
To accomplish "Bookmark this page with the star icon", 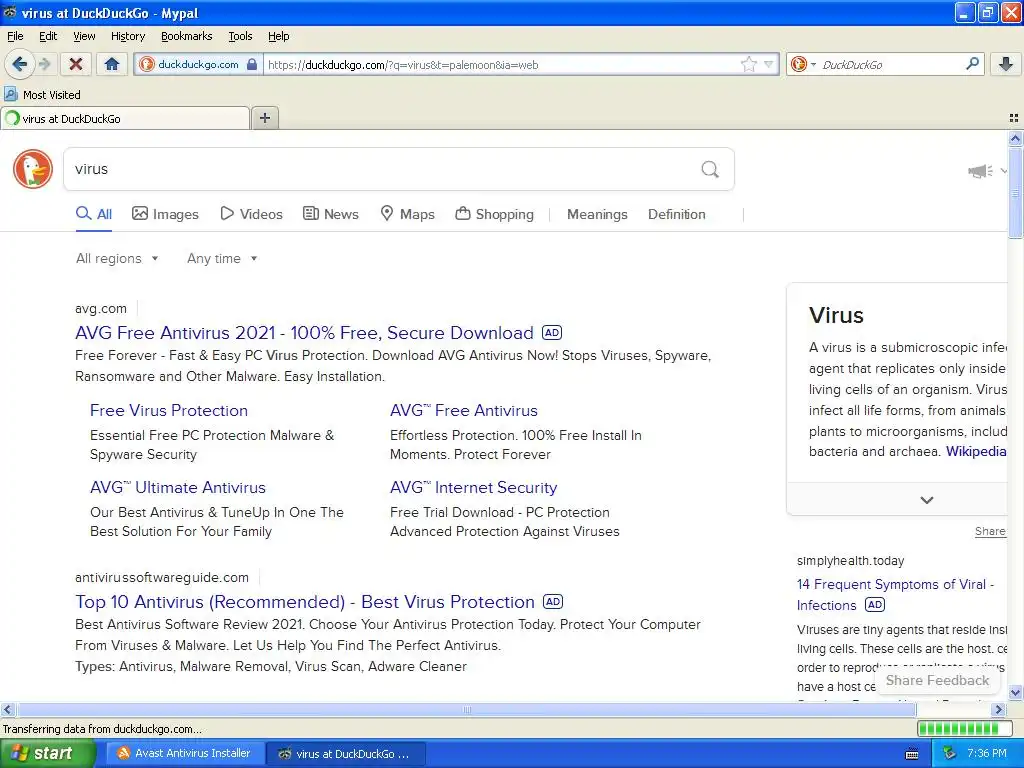I will (x=748, y=64).
